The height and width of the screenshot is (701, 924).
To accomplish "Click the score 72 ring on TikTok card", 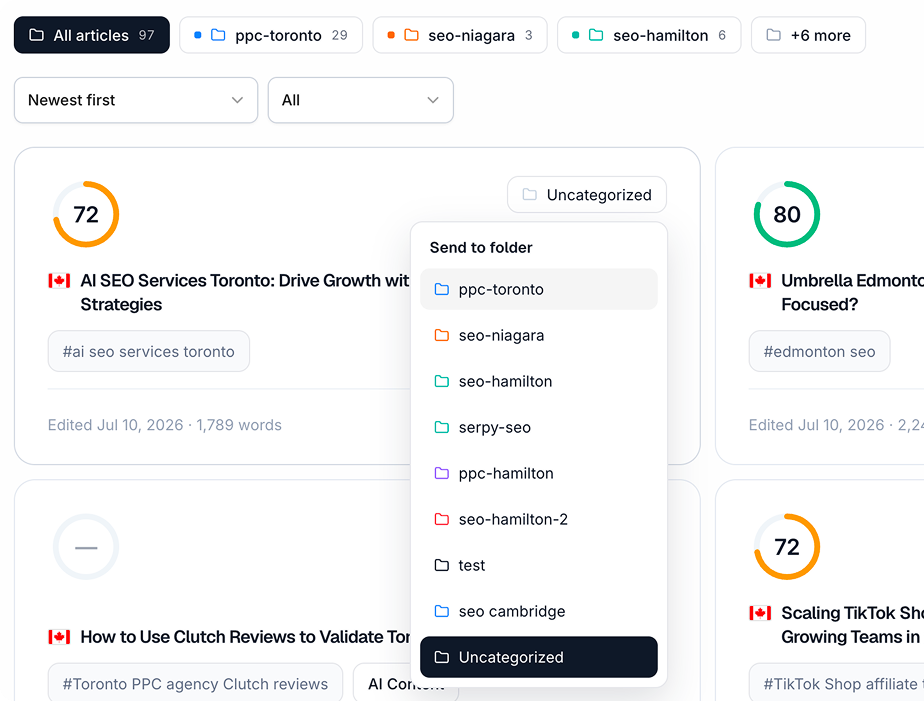I will point(787,547).
